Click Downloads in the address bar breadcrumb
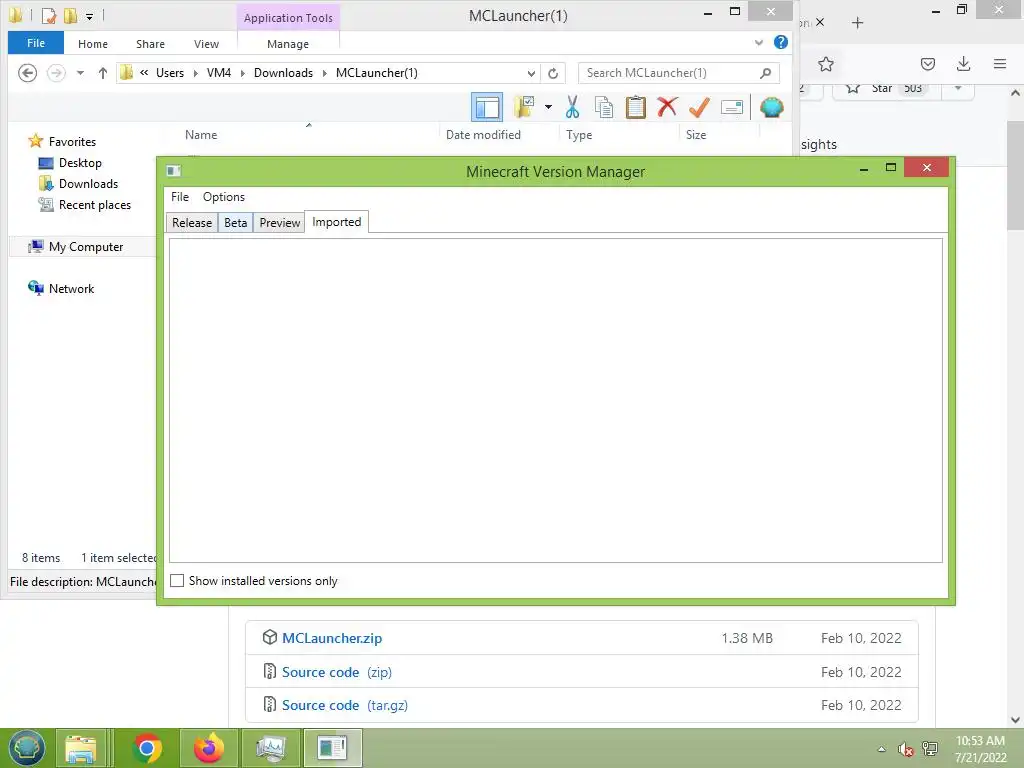Image resolution: width=1024 pixels, height=768 pixels. pos(283,73)
